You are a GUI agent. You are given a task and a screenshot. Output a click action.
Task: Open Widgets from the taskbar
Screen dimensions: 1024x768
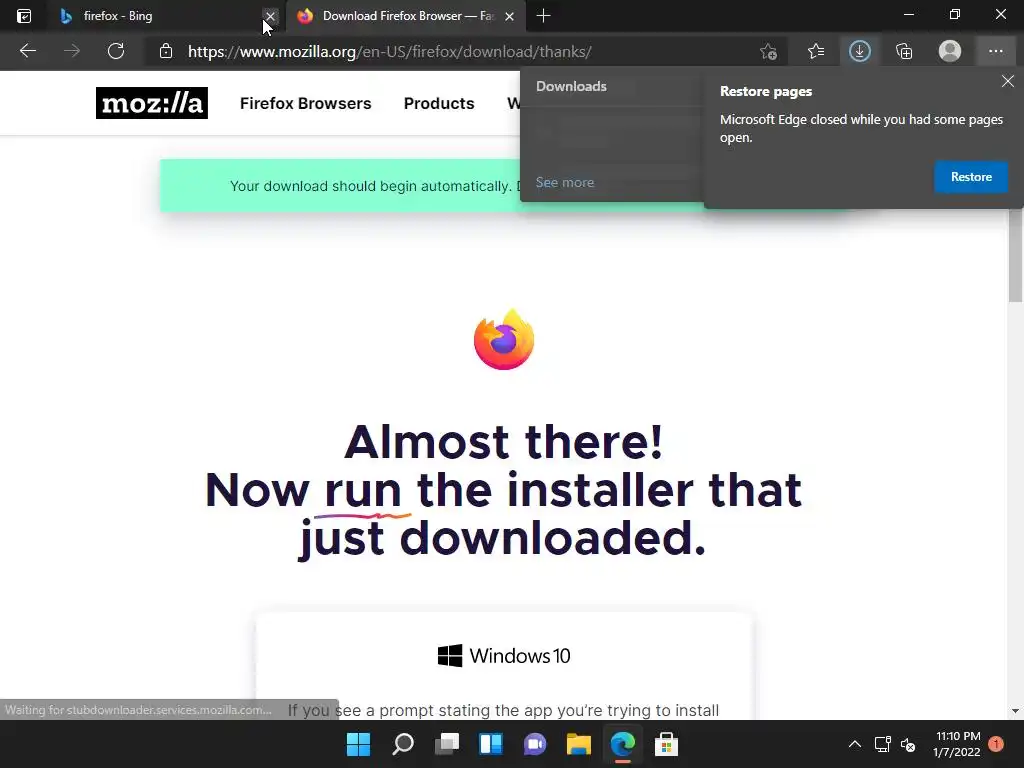pyautogui.click(x=490, y=744)
